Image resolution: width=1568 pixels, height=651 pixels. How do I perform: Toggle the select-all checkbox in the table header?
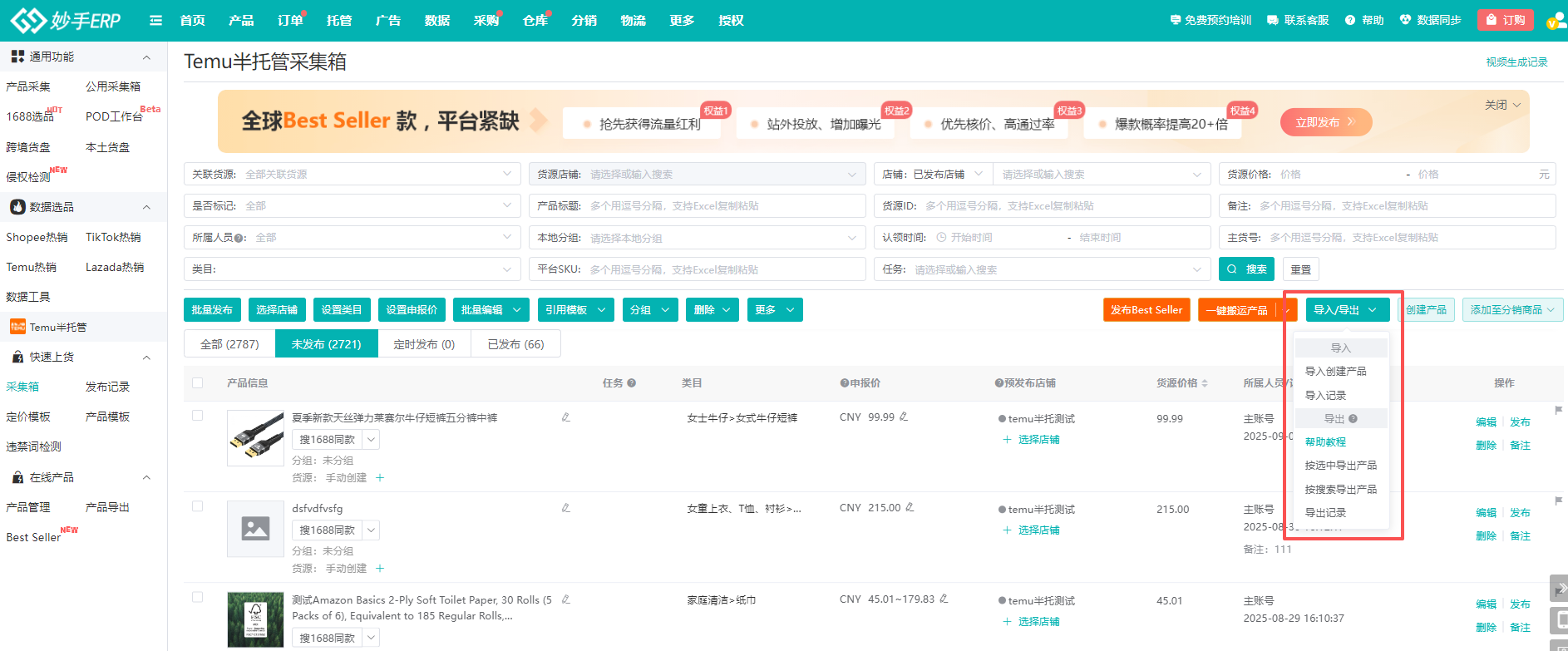(x=197, y=383)
